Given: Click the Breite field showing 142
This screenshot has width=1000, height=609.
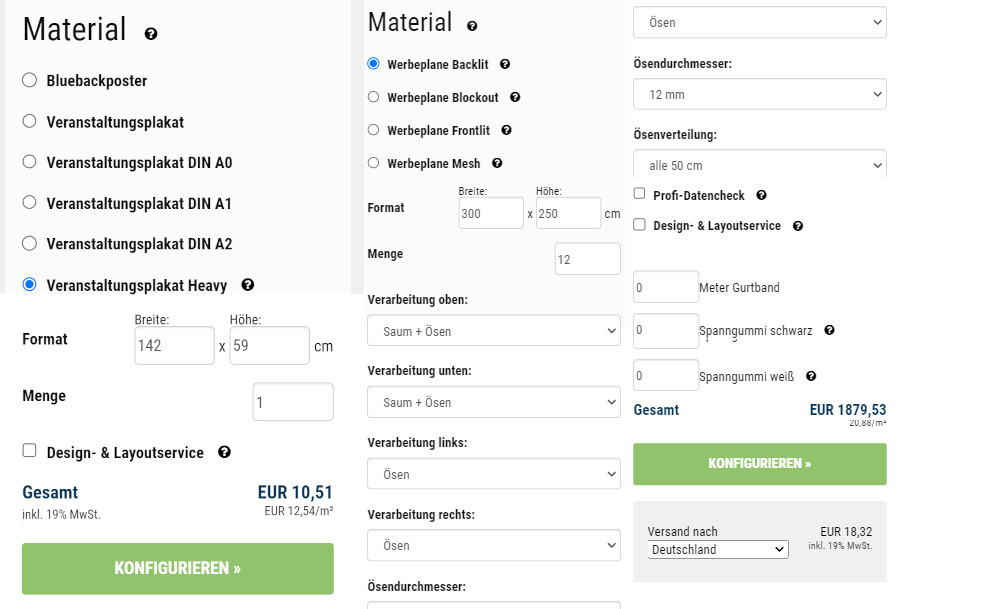Looking at the screenshot, I should point(174,345).
